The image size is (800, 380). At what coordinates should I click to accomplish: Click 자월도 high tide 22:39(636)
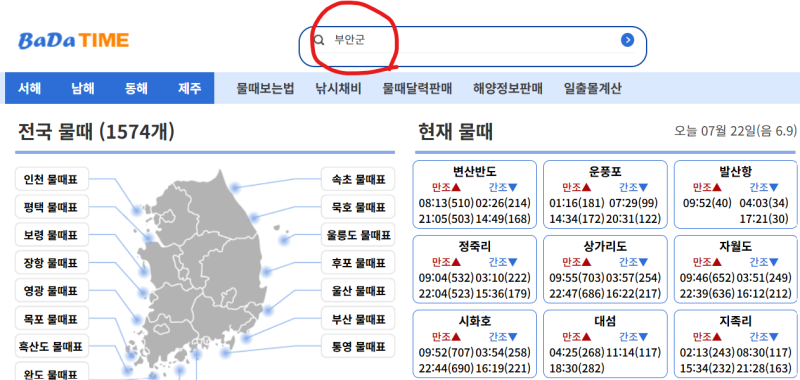[x=707, y=294]
